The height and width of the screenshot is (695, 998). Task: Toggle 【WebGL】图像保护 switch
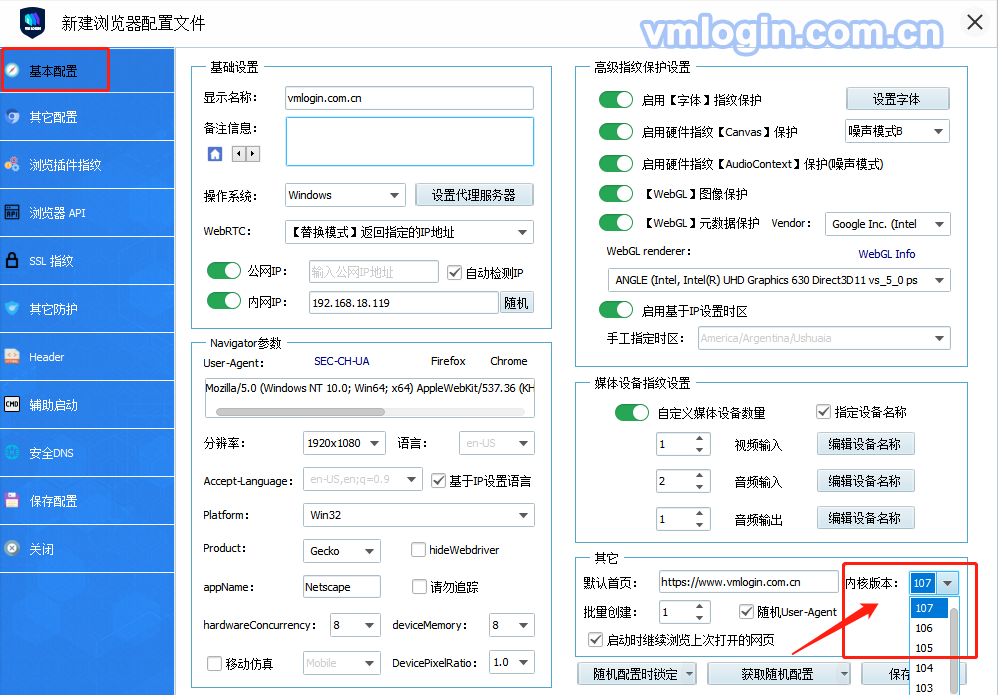tap(615, 193)
